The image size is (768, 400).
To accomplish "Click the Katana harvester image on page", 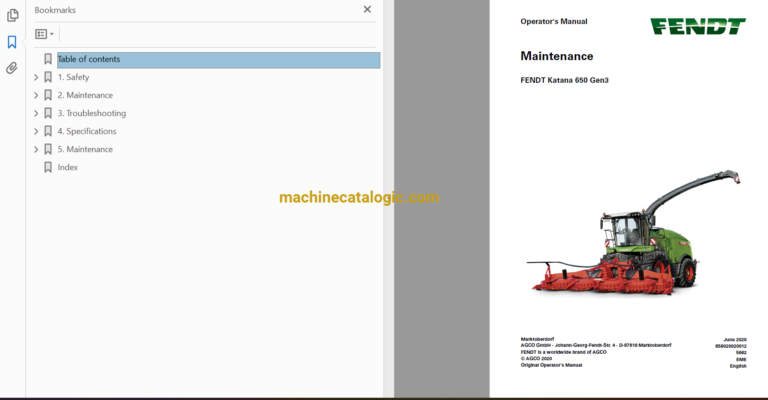I will tap(634, 233).
